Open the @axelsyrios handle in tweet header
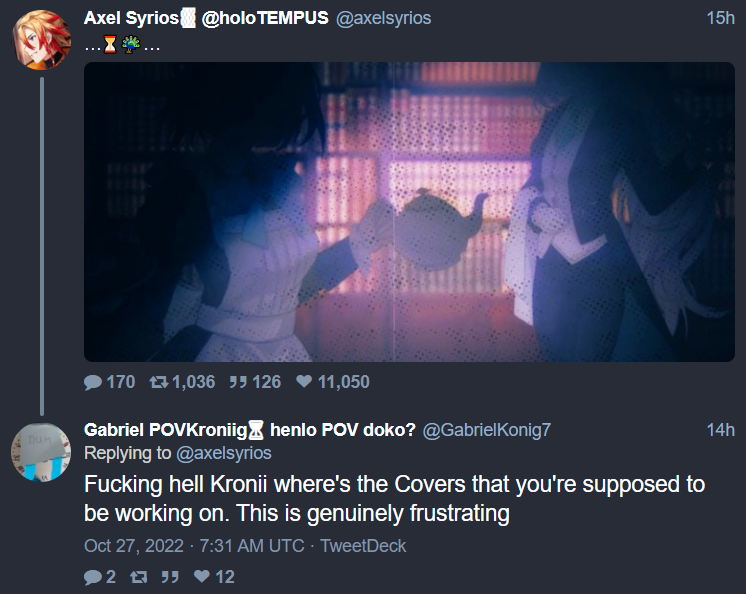This screenshot has height=594, width=746. pos(383,18)
